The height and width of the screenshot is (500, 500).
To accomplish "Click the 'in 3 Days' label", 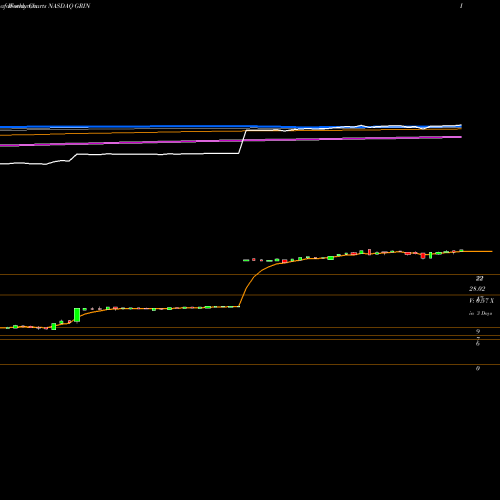I will click(x=481, y=313).
